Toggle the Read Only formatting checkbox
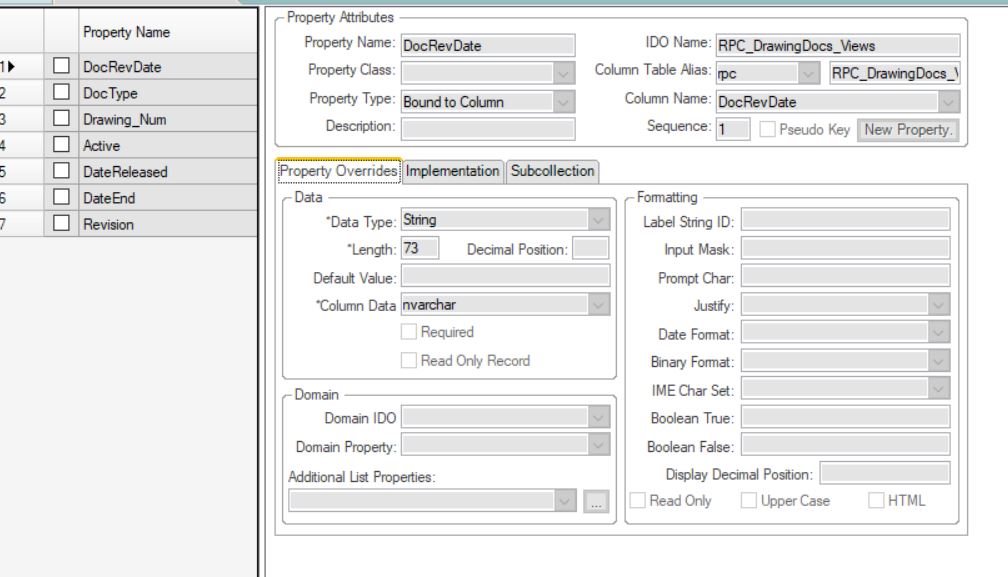 (637, 500)
